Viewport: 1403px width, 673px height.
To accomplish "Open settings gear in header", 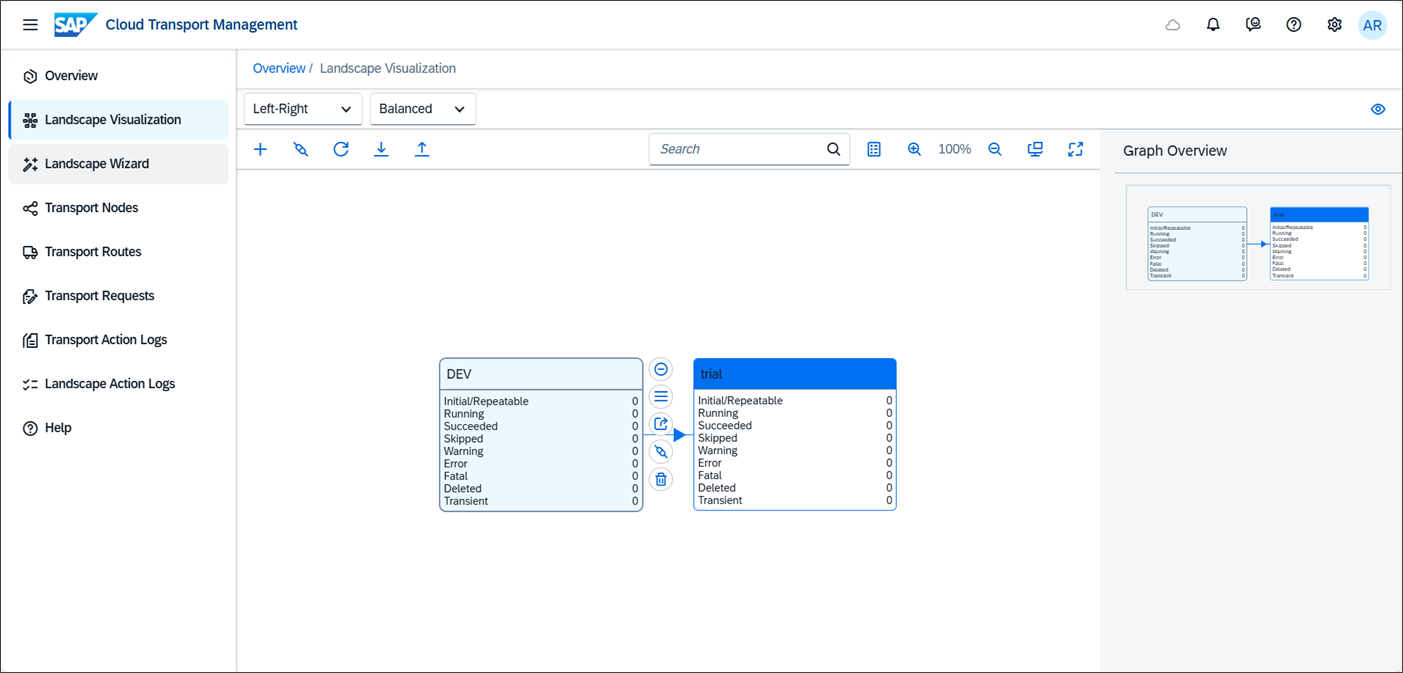I will pos(1334,25).
